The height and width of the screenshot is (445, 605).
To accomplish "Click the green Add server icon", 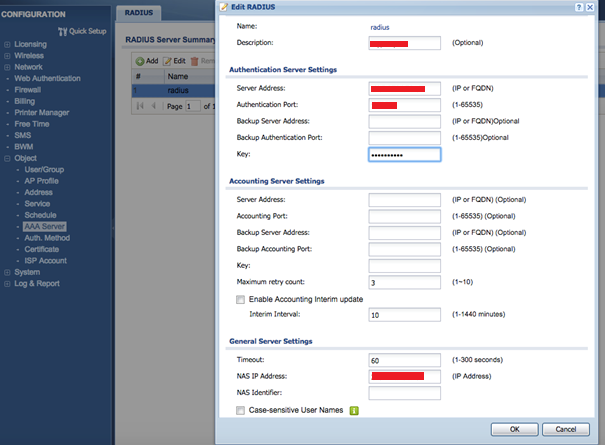I will [x=141, y=61].
